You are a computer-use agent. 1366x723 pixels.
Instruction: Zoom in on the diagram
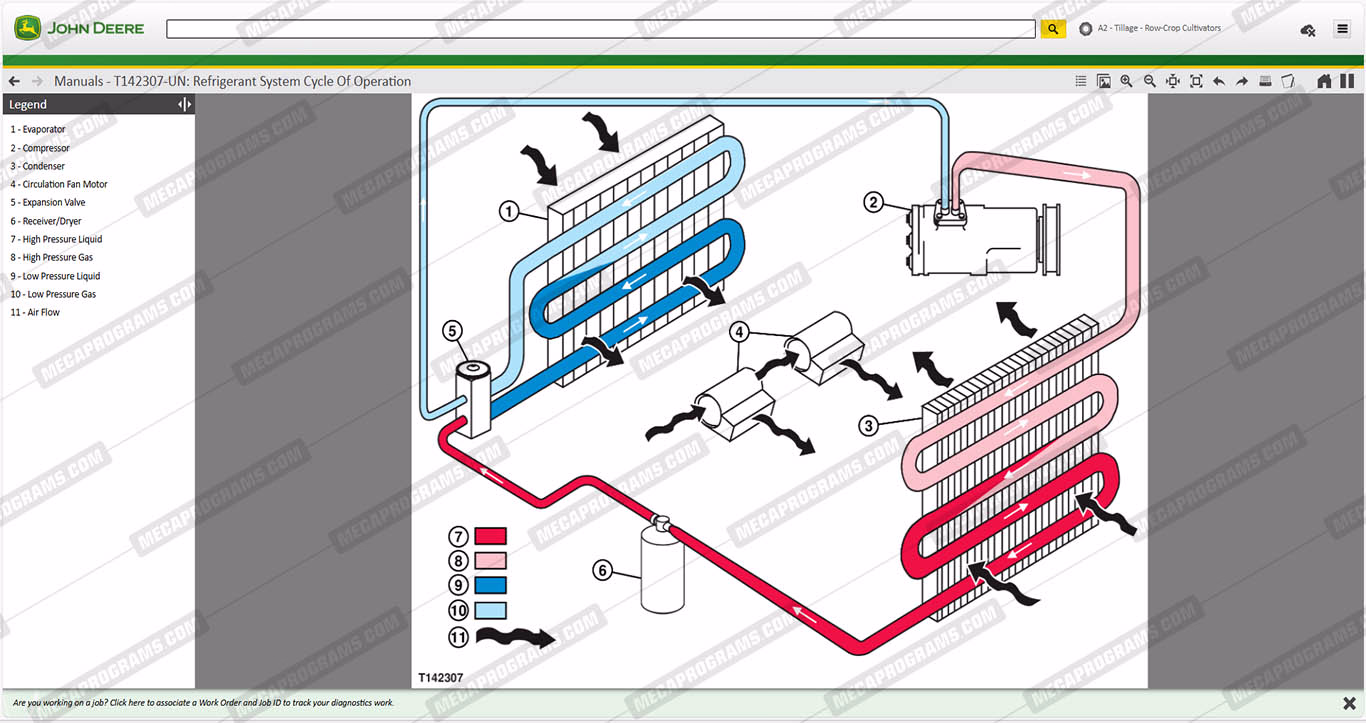1126,81
